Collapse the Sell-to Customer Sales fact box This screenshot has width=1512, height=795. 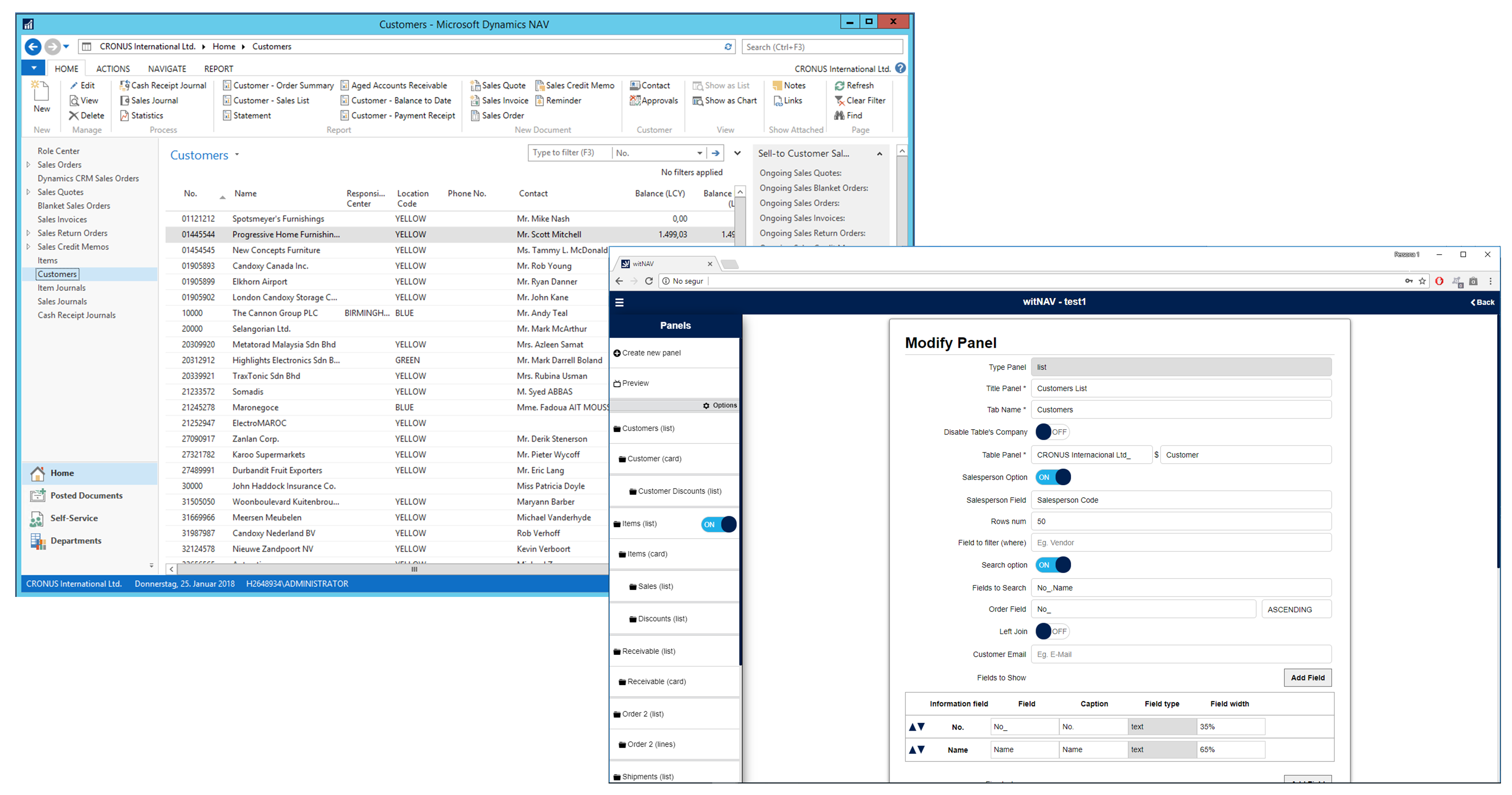pyautogui.click(x=879, y=153)
